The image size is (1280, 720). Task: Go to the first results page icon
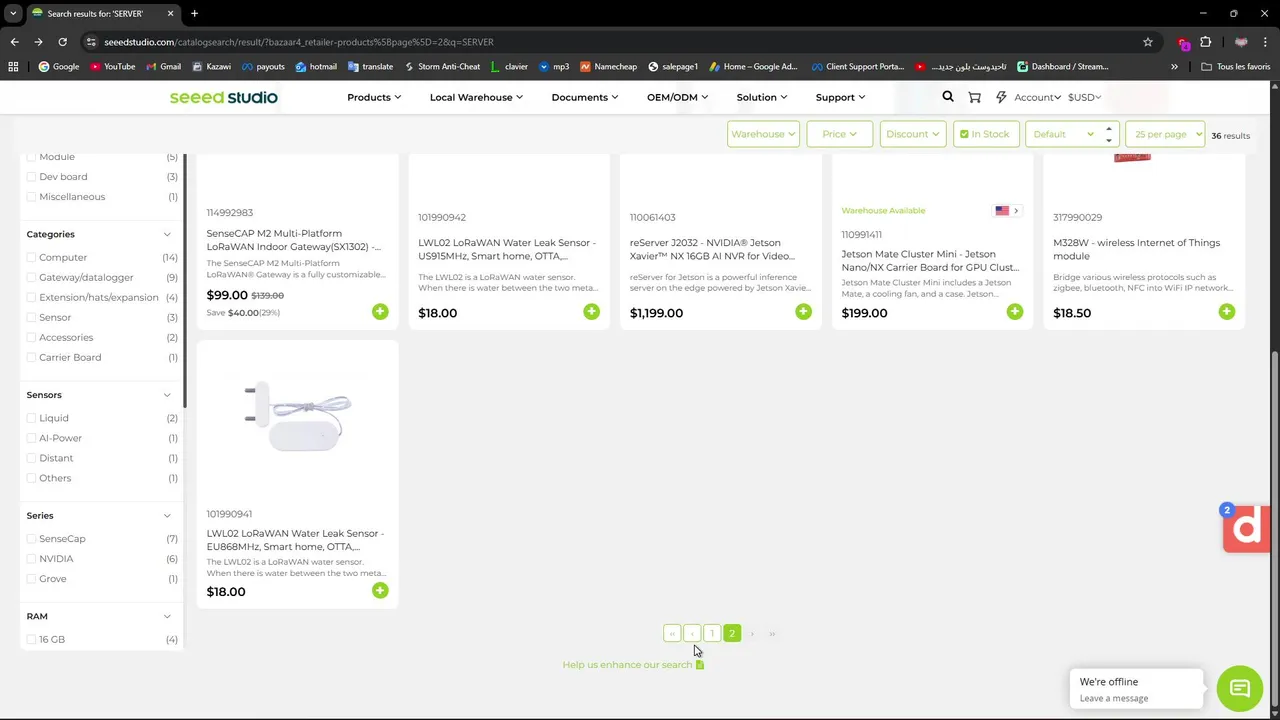coord(672,633)
